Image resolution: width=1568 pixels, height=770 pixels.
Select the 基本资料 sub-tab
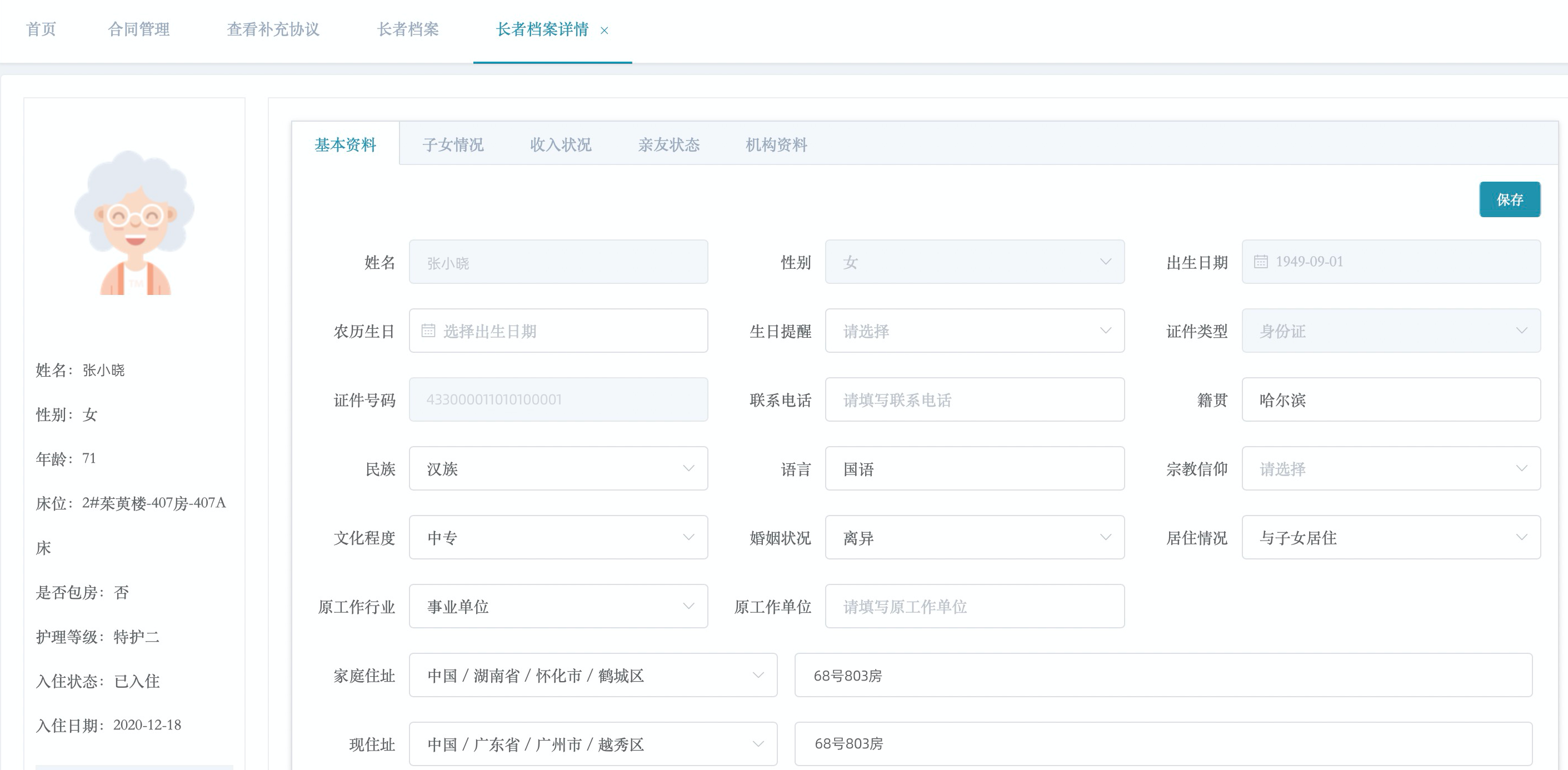[345, 144]
